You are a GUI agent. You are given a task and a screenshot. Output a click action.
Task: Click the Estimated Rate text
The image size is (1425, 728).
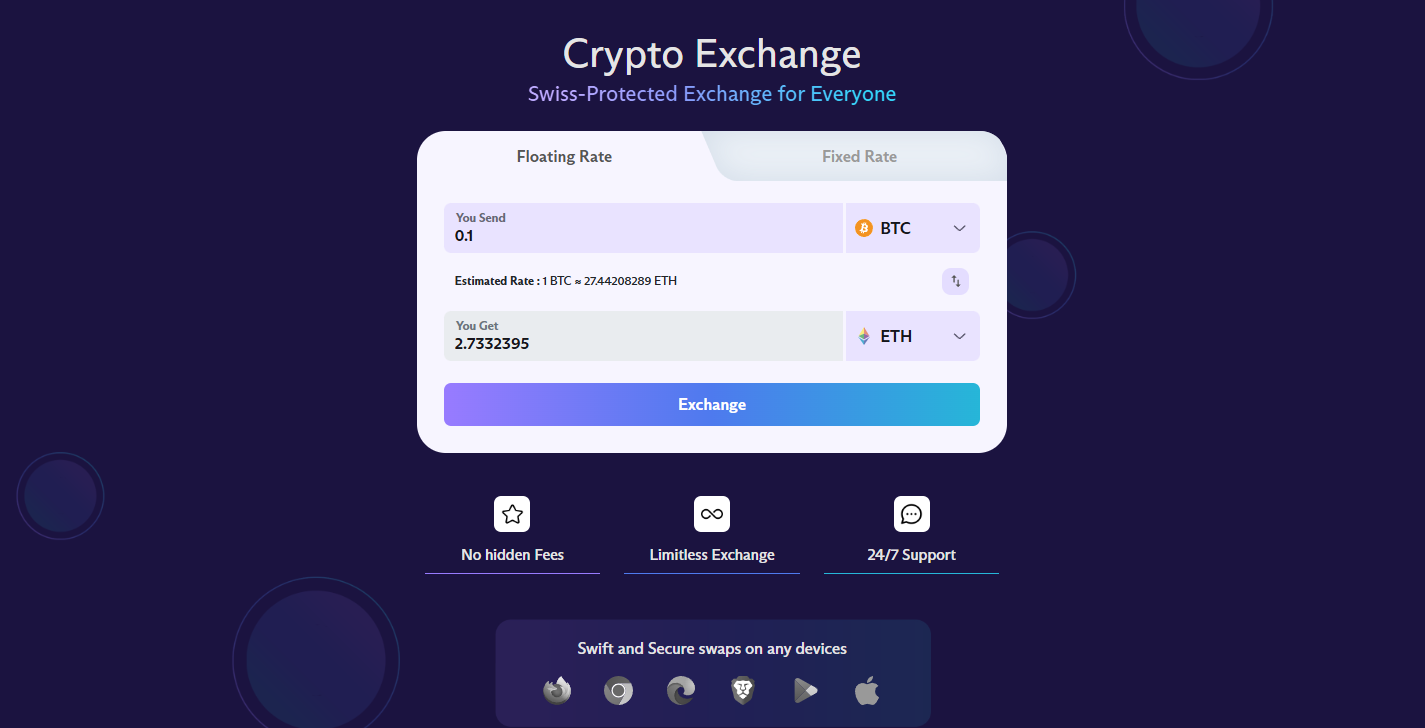(566, 281)
